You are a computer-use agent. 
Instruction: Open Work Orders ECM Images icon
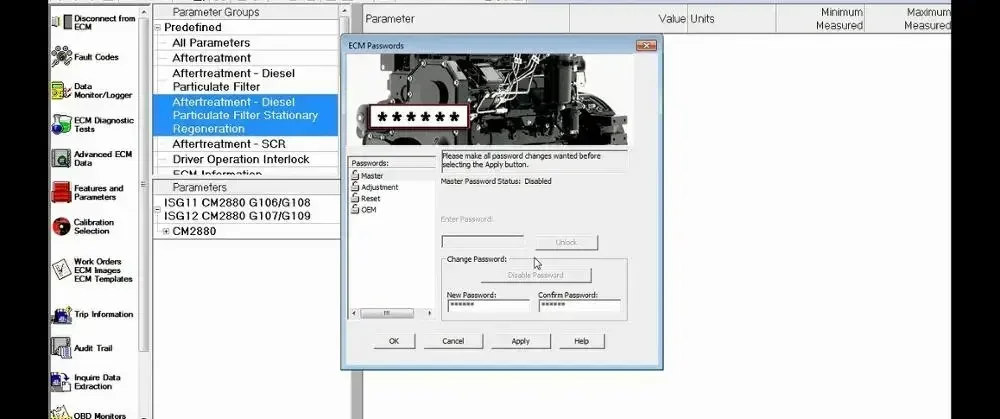pos(61,270)
